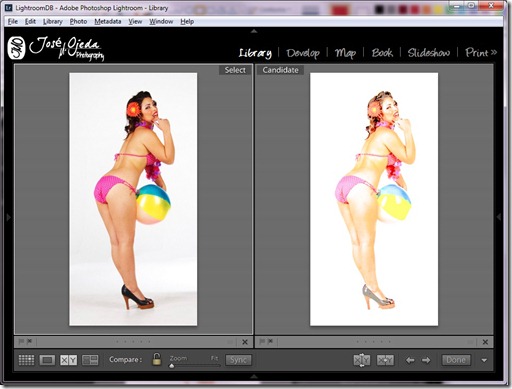Expand the left panel triangle
Viewport: 512px width, 389px height.
(x=9, y=217)
